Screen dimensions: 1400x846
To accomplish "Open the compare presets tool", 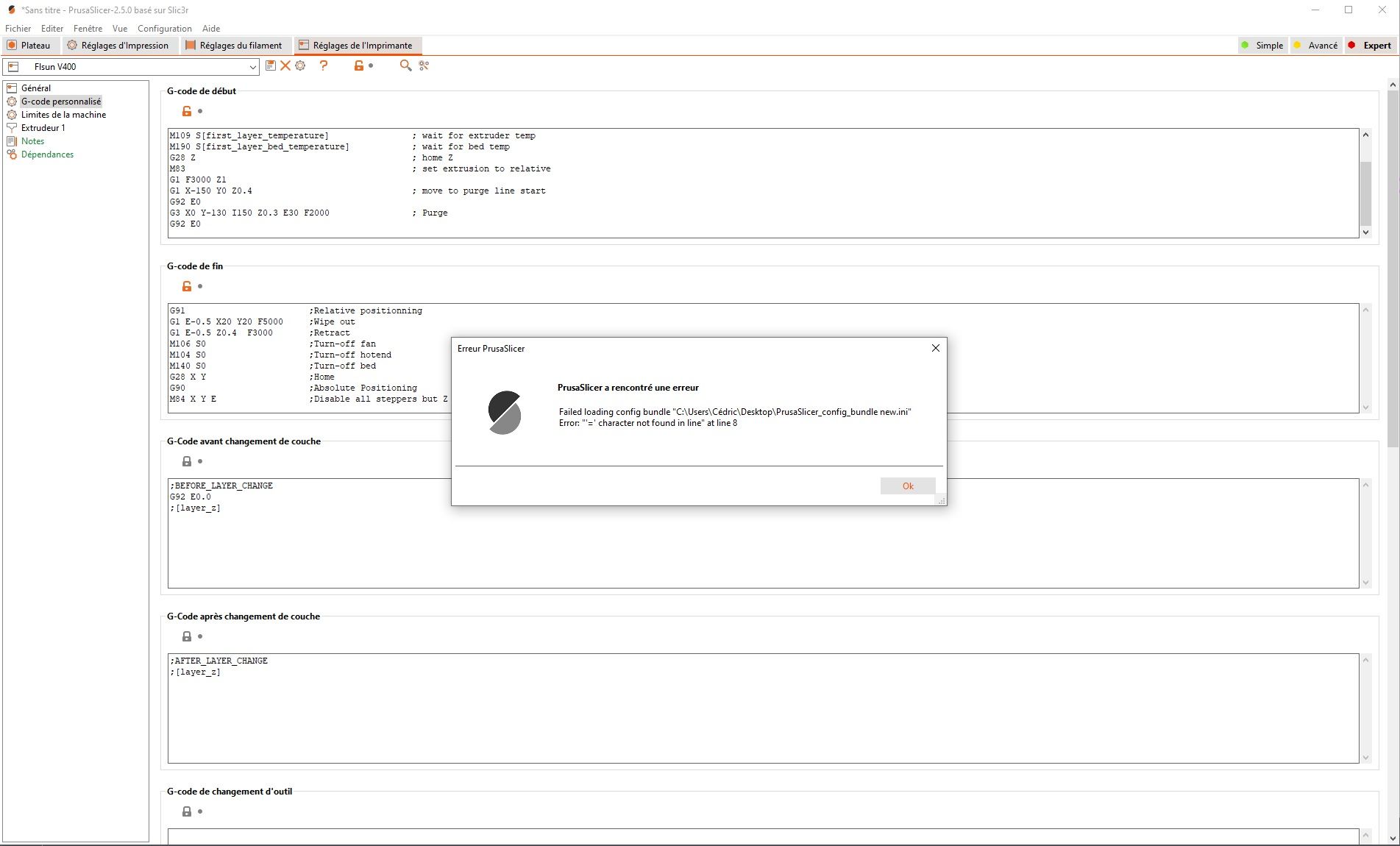I will point(424,65).
